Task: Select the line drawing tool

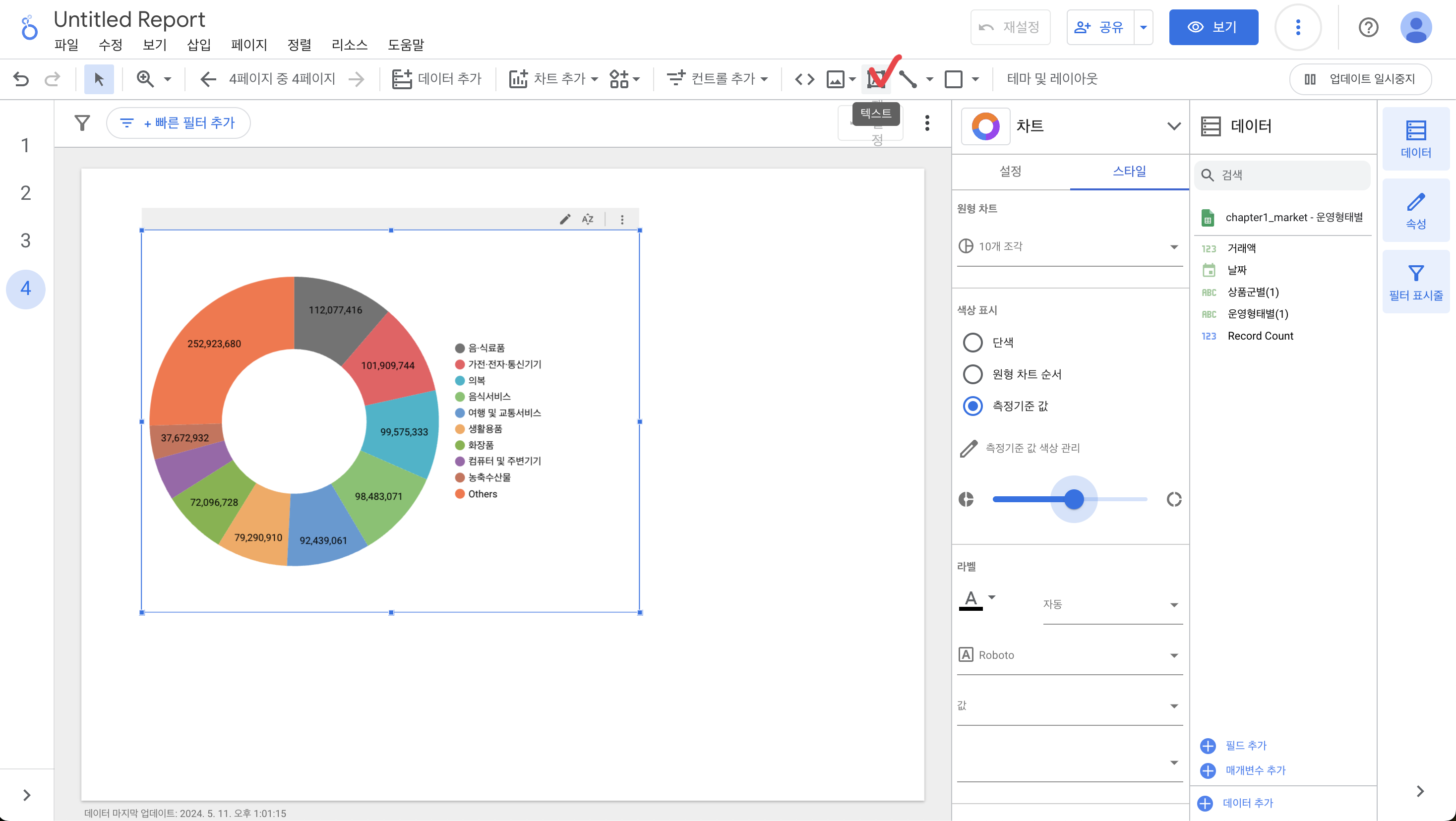Action: (908, 79)
